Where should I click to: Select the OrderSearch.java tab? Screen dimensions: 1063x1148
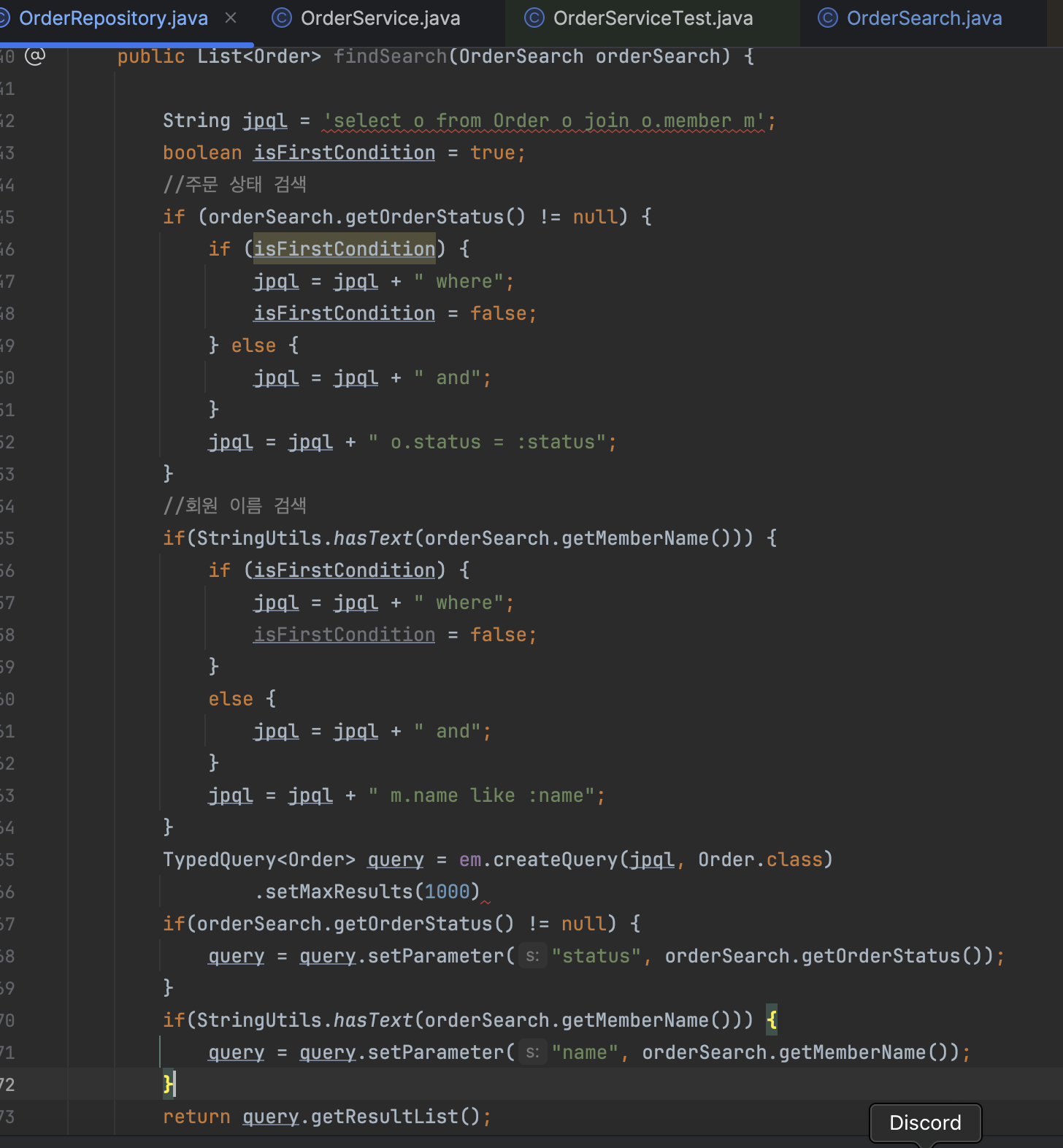click(910, 18)
